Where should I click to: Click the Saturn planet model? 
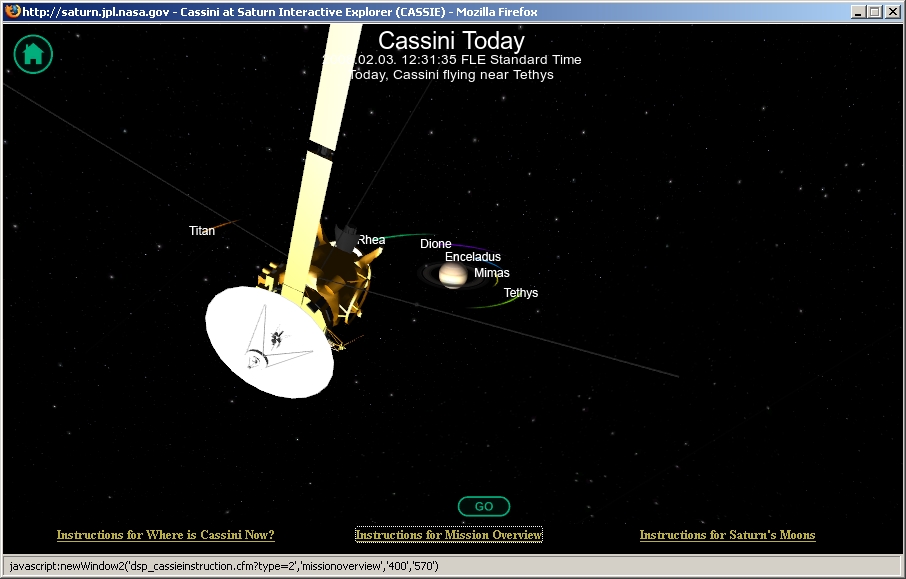[x=452, y=275]
